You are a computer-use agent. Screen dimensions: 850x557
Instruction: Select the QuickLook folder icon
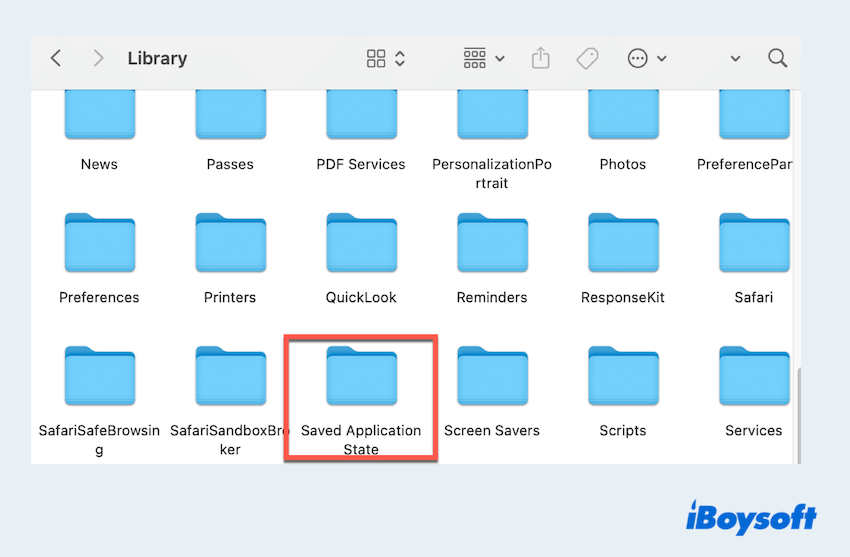coord(361,244)
